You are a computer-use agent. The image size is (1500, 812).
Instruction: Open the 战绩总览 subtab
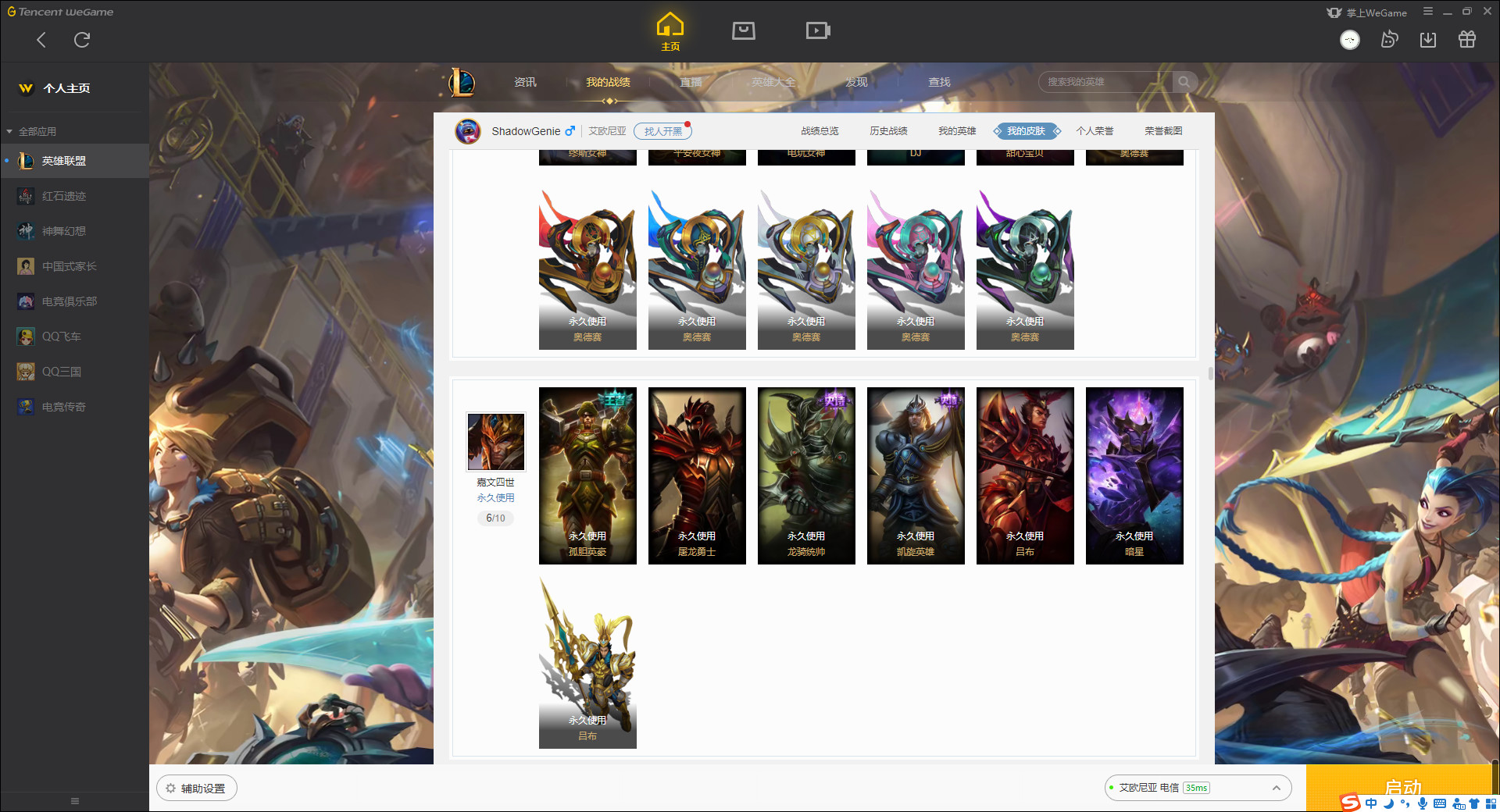point(820,131)
